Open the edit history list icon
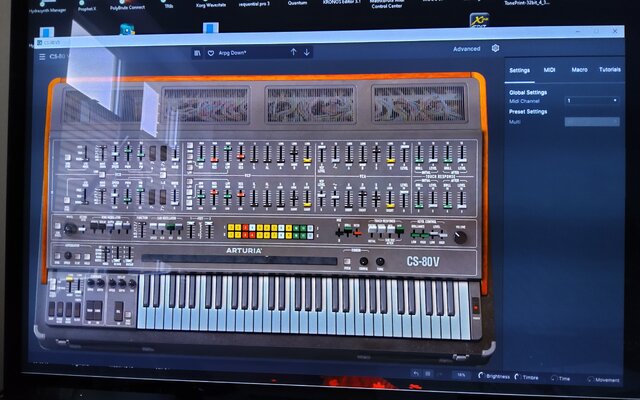 428,374
